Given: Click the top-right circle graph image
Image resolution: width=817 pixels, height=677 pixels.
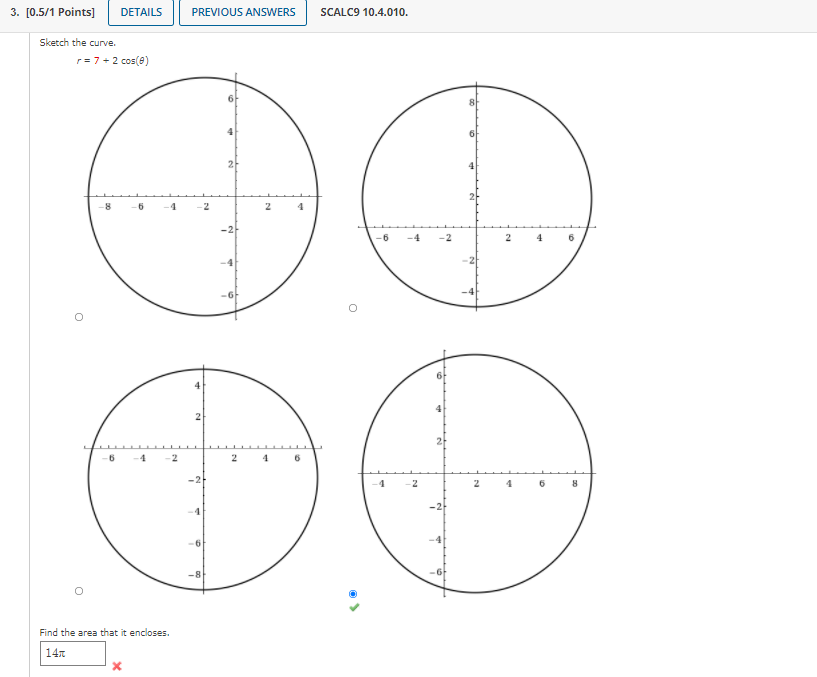Looking at the screenshot, I should (478, 195).
